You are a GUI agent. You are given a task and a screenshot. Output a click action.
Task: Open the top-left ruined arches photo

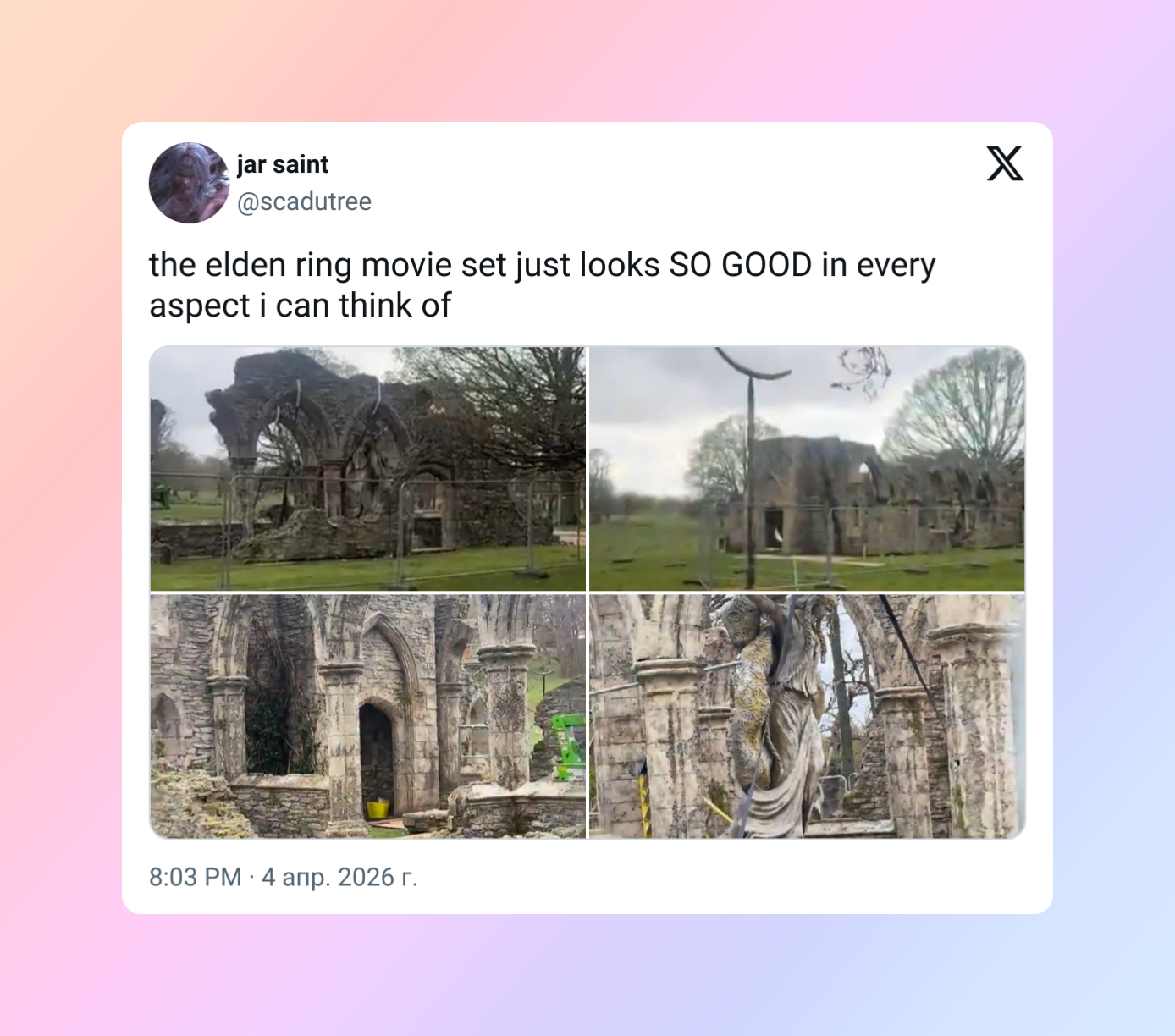[367, 468]
